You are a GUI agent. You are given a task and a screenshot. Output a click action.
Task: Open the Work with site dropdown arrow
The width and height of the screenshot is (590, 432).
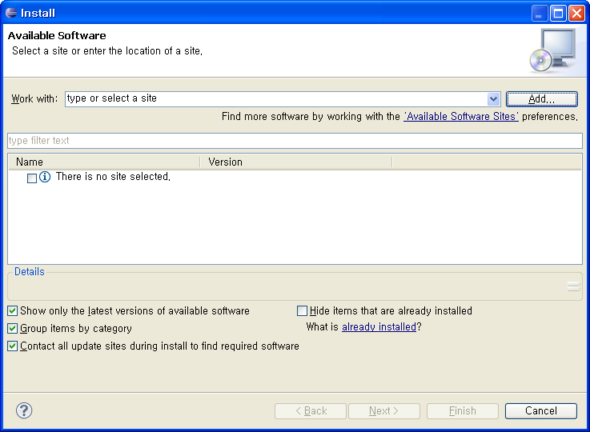(493, 99)
